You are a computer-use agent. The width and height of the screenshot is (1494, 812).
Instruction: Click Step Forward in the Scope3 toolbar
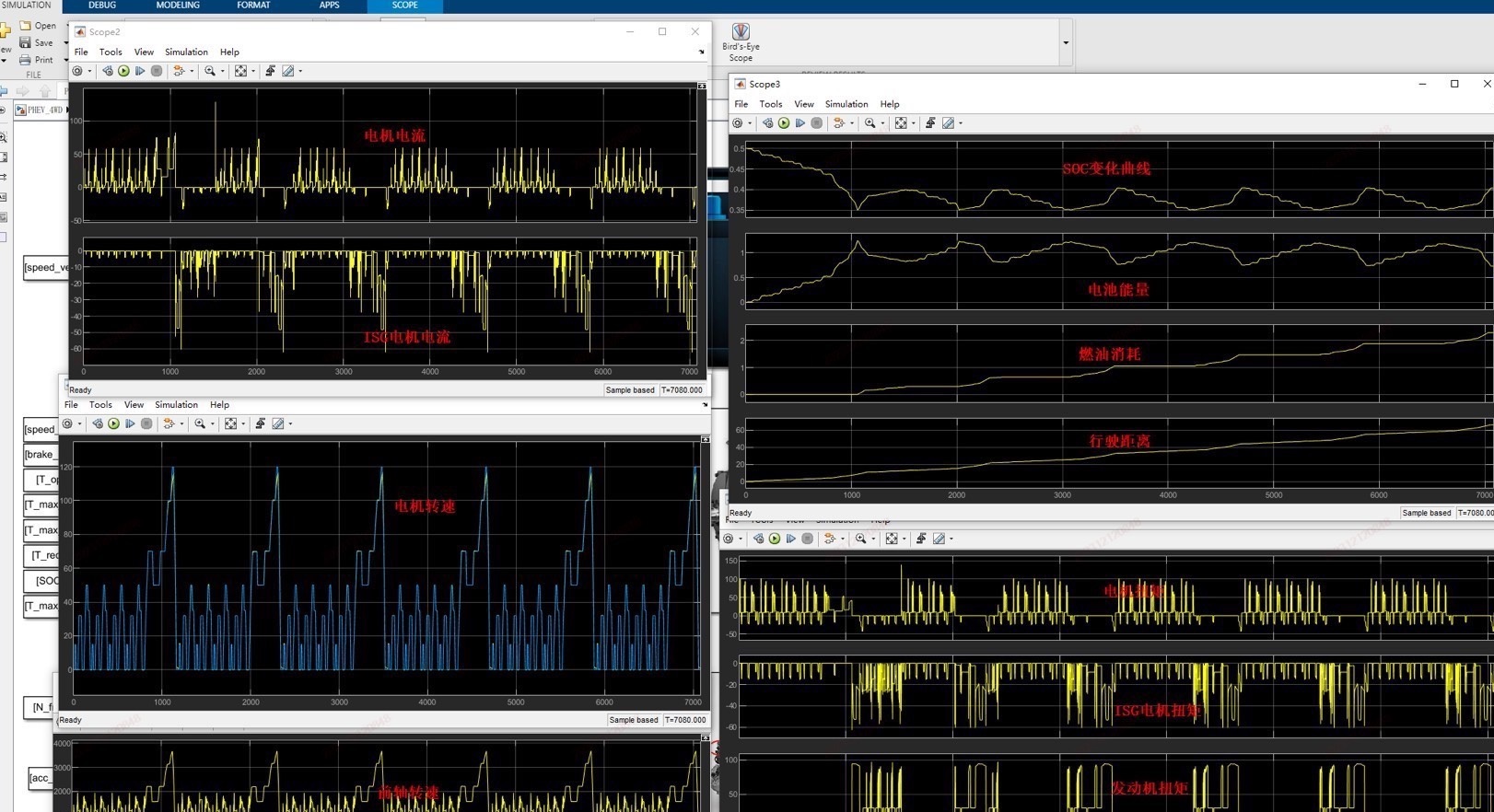tap(800, 123)
